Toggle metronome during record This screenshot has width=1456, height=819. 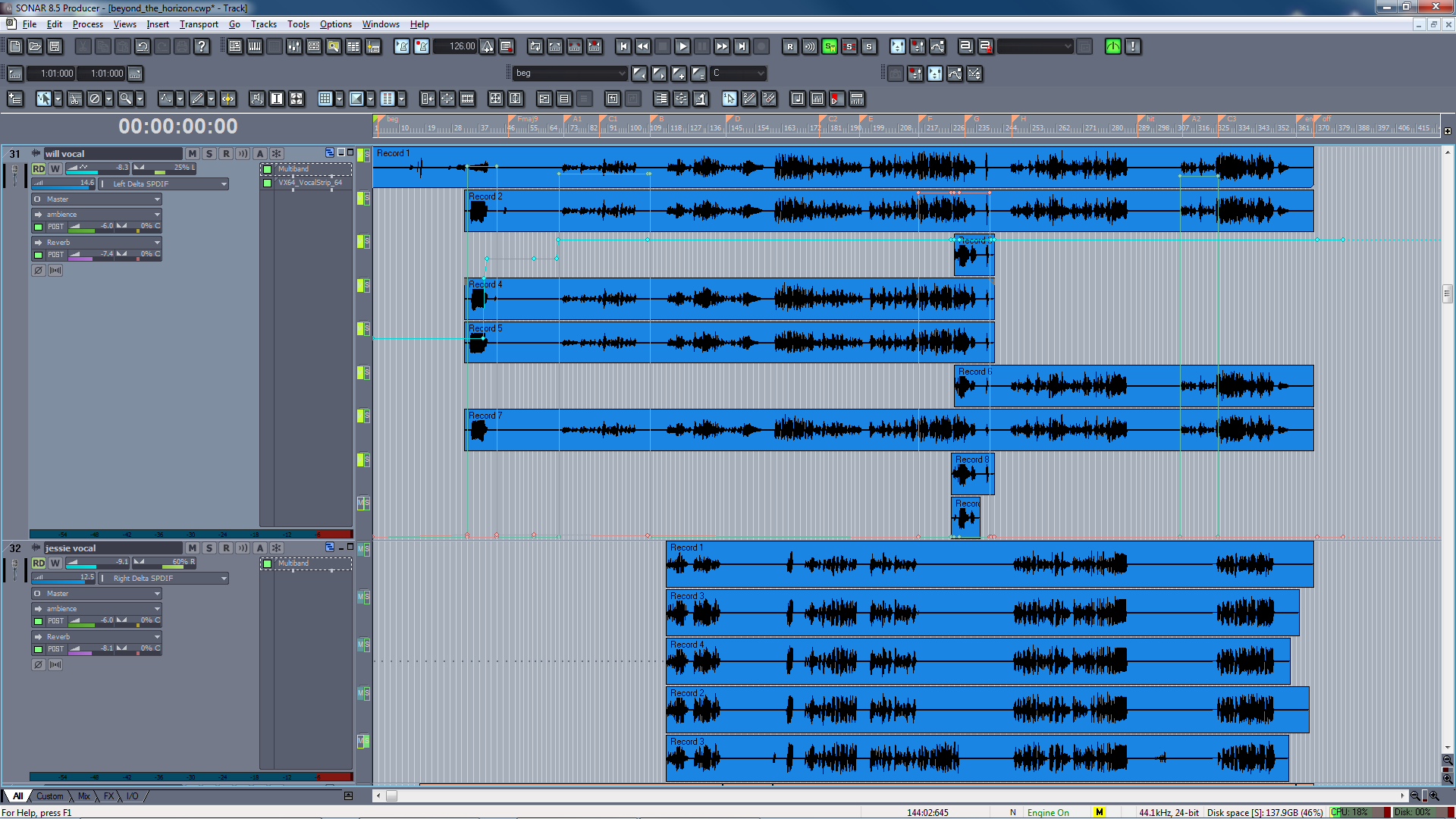pyautogui.click(x=422, y=46)
